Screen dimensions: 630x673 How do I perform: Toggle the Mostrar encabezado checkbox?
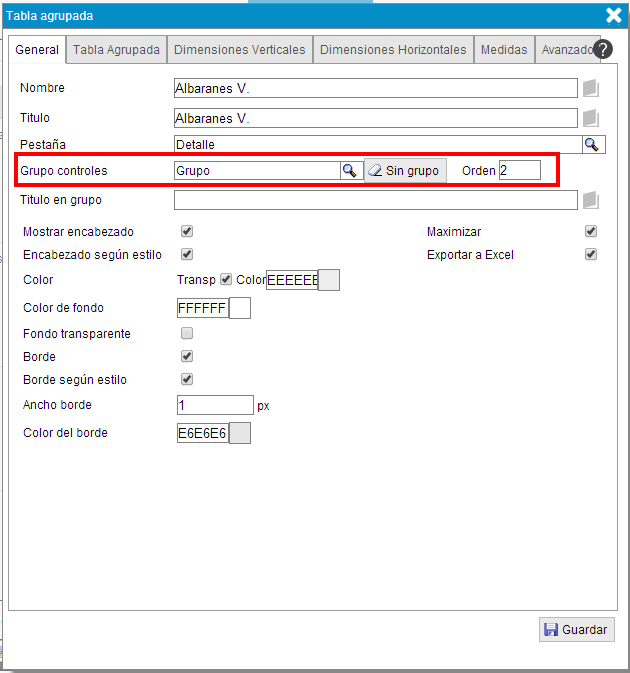point(187,231)
